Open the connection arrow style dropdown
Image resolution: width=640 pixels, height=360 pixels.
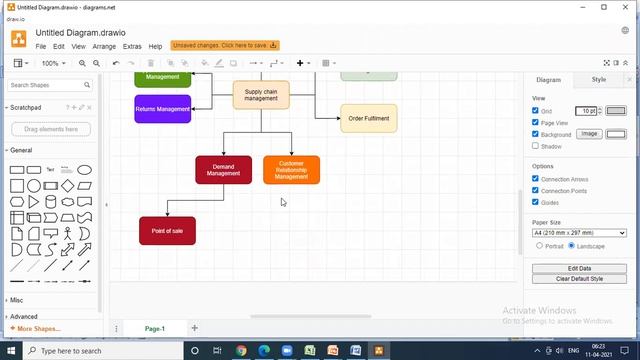(x=256, y=63)
